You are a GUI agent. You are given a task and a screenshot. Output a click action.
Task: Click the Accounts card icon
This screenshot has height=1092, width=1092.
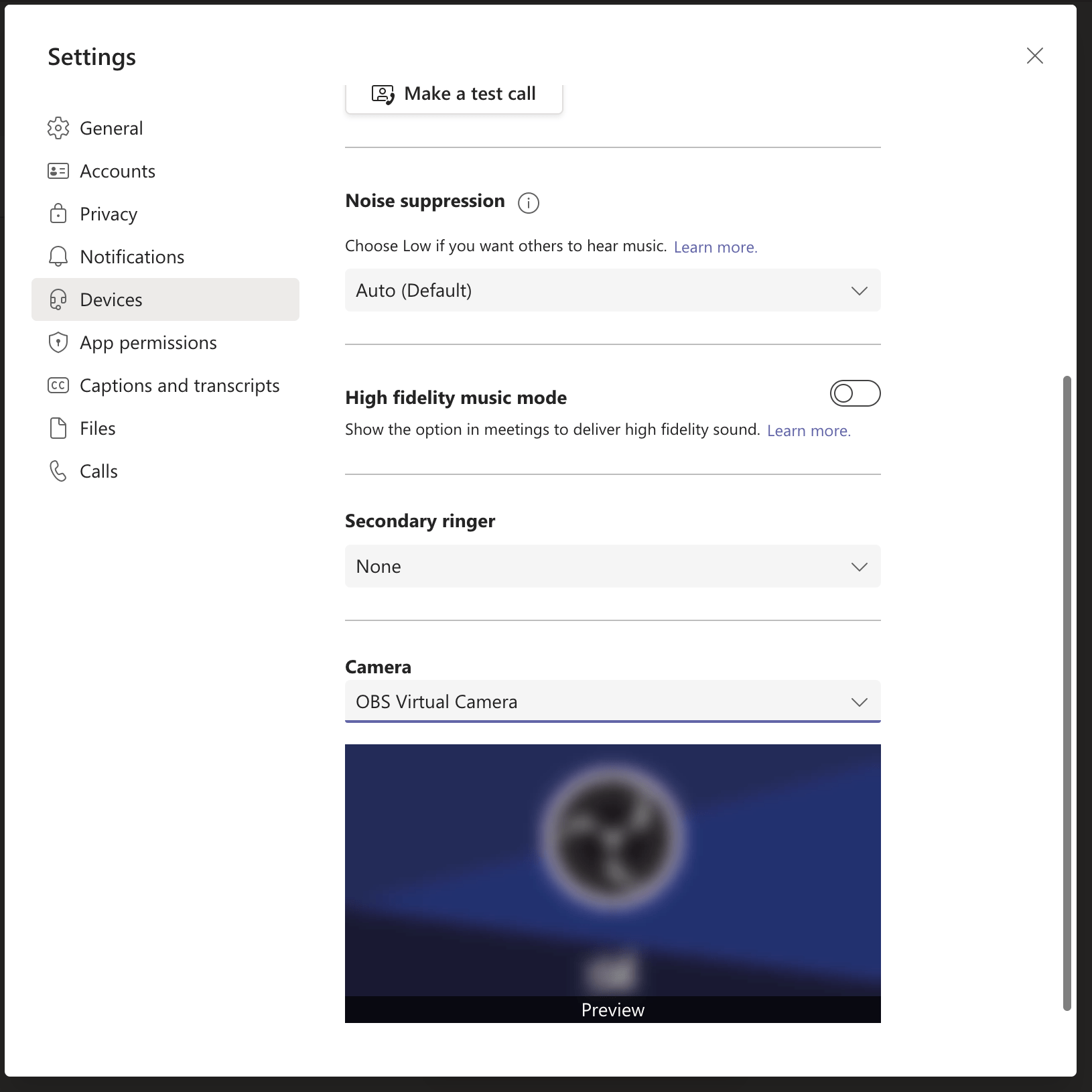[58, 171]
